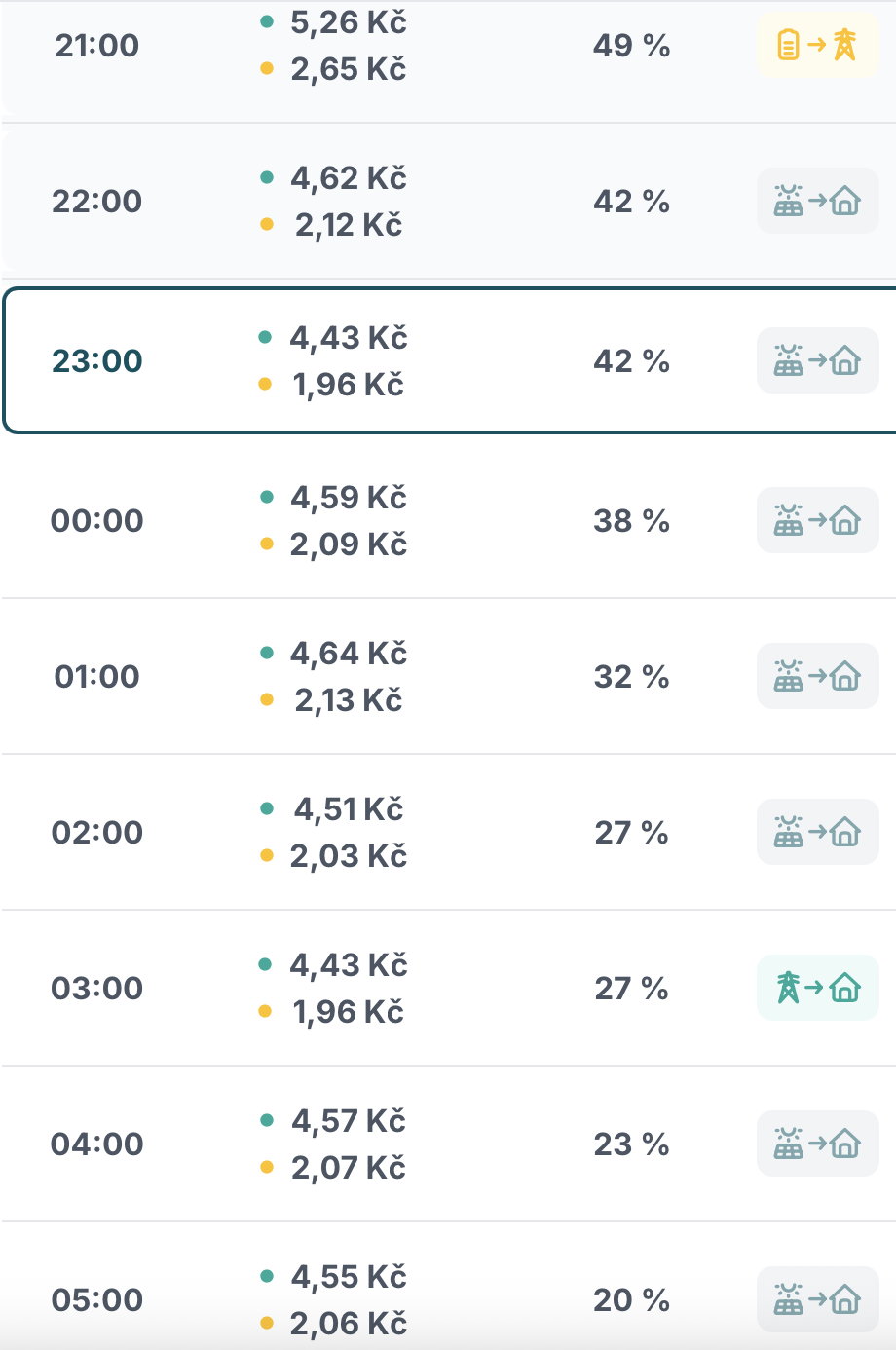The width and height of the screenshot is (896, 1350).
Task: Click the 4,57 Kč price at 04:00
Action: (349, 1121)
